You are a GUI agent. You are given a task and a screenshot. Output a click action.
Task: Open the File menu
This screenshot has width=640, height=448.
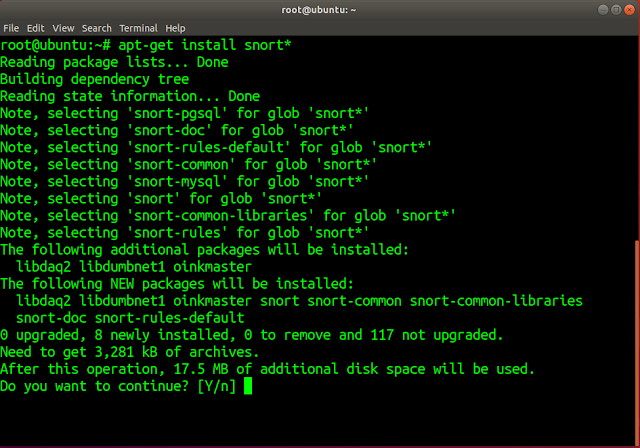pyautogui.click(x=11, y=28)
